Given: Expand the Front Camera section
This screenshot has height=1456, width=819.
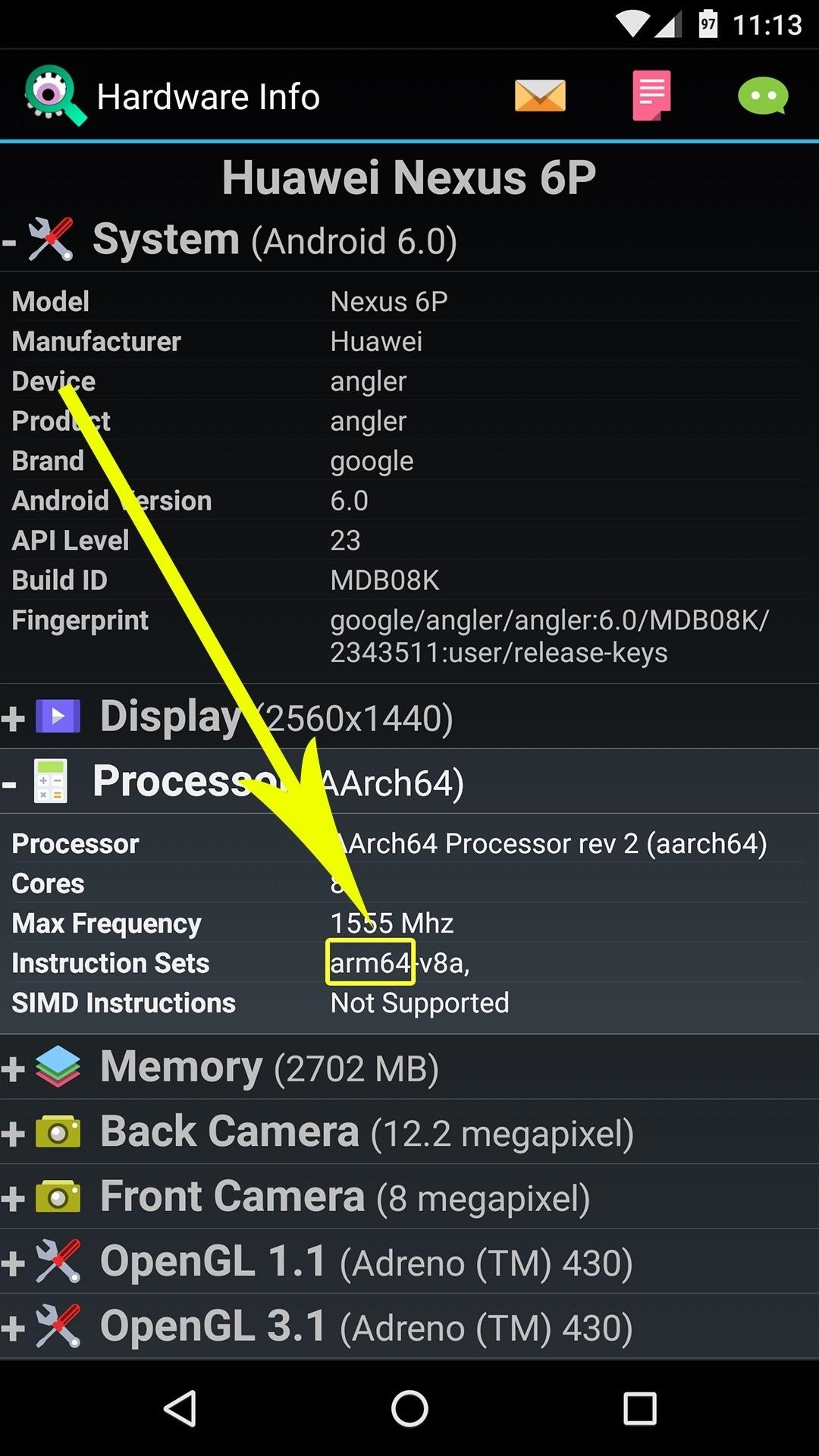Looking at the screenshot, I should (x=14, y=1196).
